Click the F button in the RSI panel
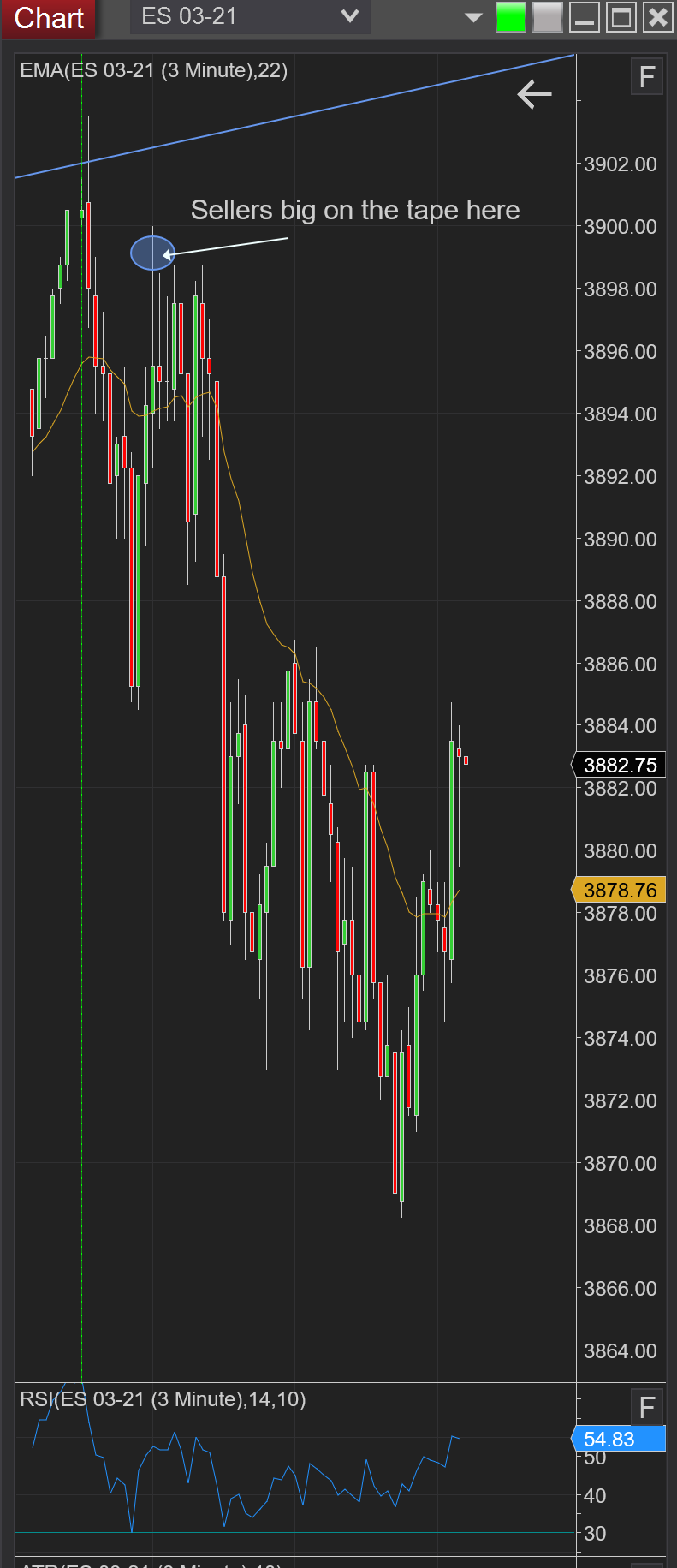677x1568 pixels. (647, 1407)
